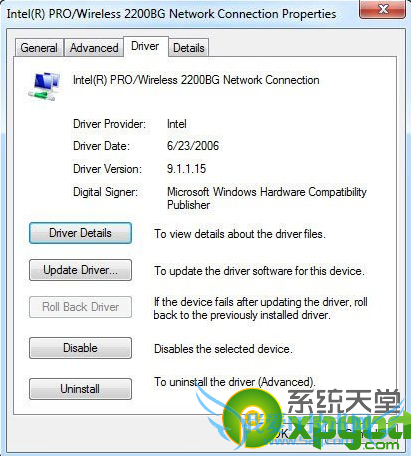Open the Driver Details button
Screen dimensions: 411x456
80,233
